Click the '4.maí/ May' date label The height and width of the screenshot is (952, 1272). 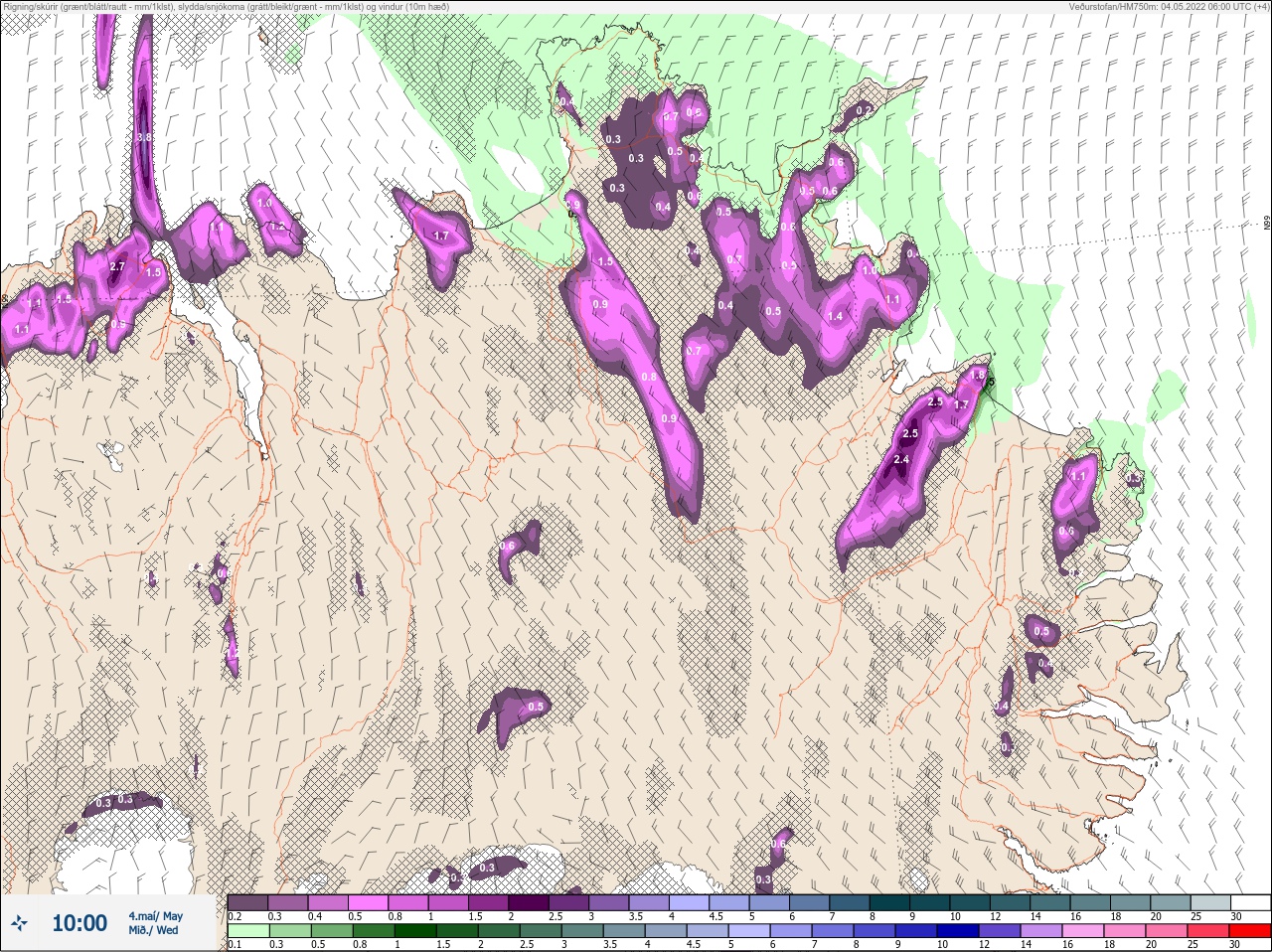pyautogui.click(x=155, y=916)
